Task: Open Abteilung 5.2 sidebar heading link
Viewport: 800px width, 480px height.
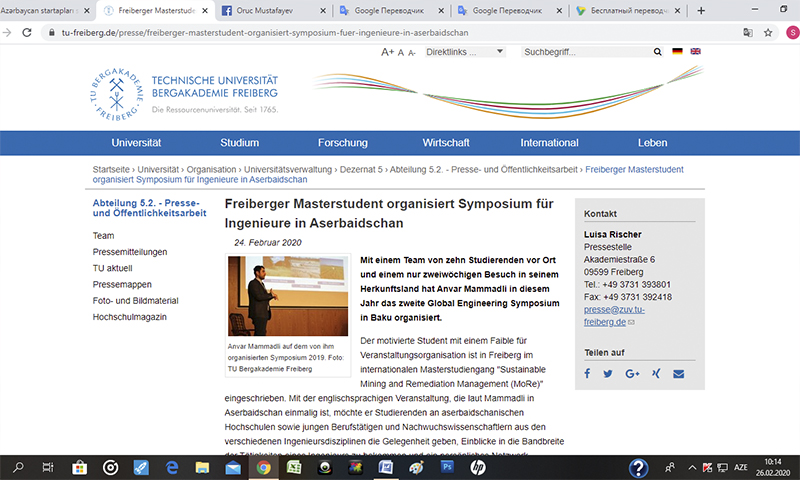Action: pos(149,208)
